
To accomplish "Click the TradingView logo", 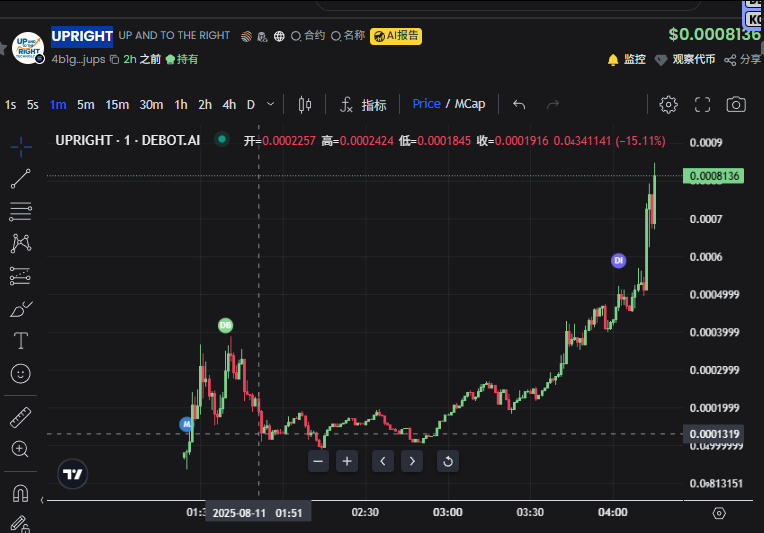I will [73, 474].
